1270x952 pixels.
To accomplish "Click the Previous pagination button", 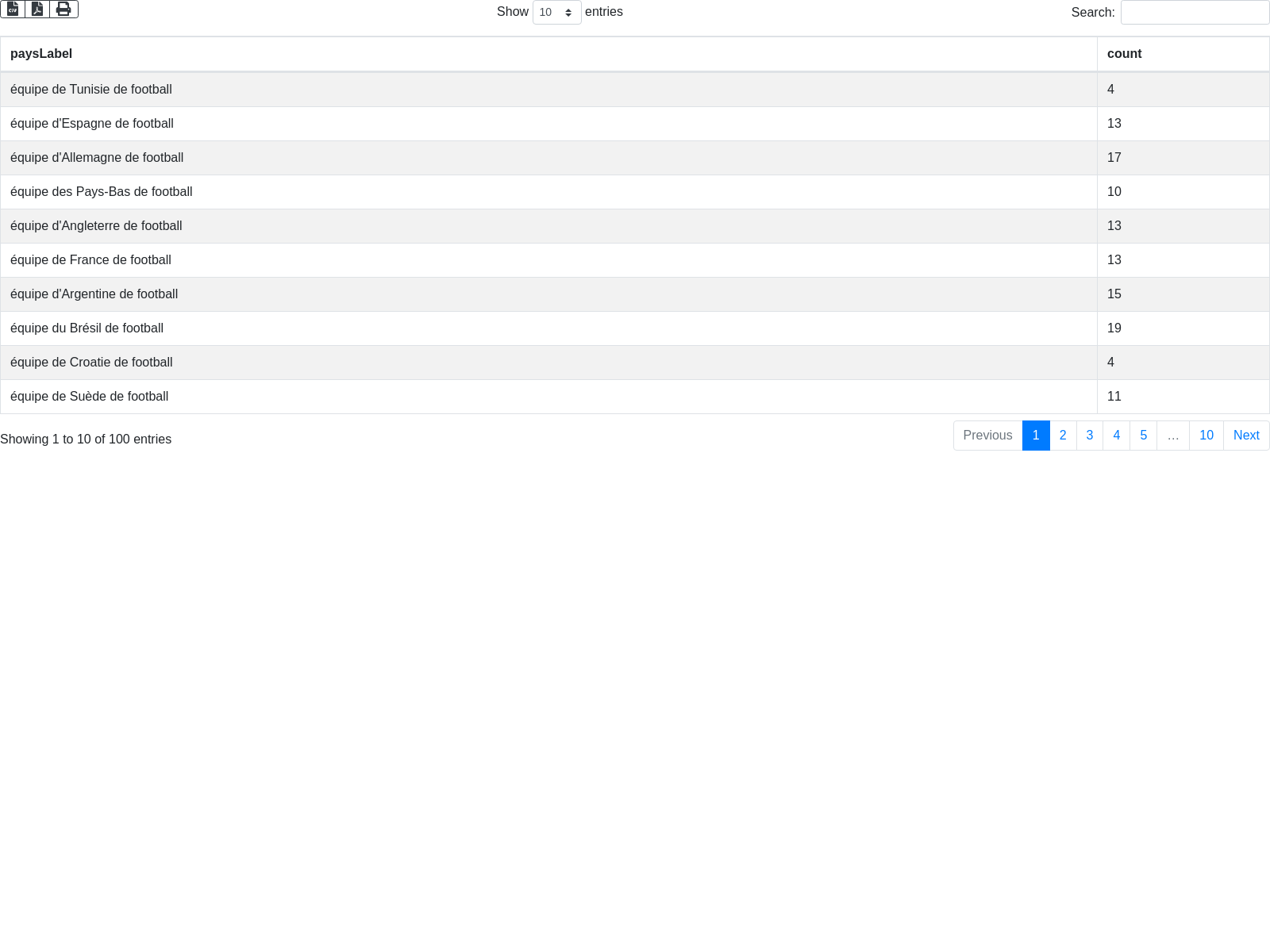I will click(987, 436).
